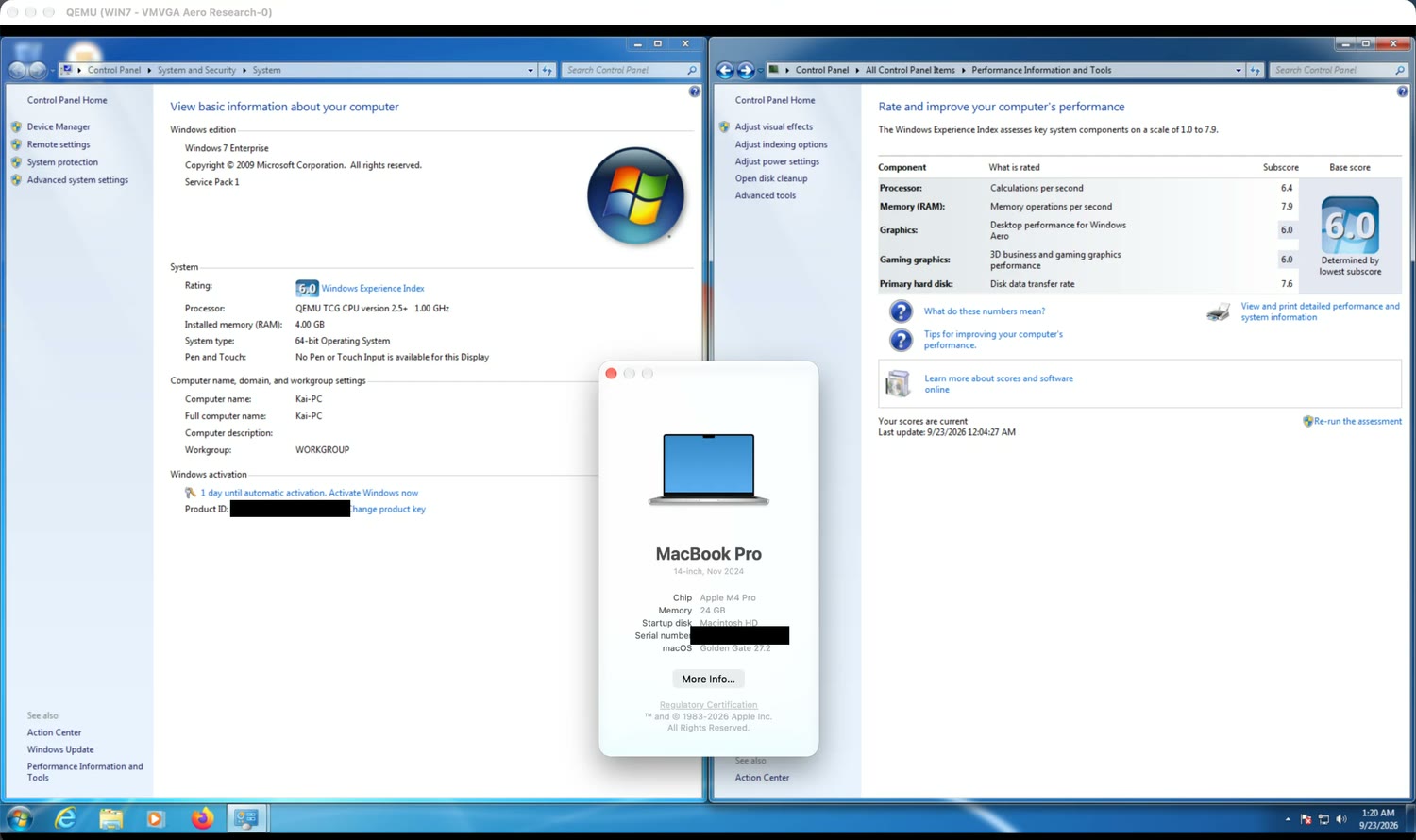Open 'Performance Information and Tools' under See also
This screenshot has width=1416, height=840.
point(85,772)
